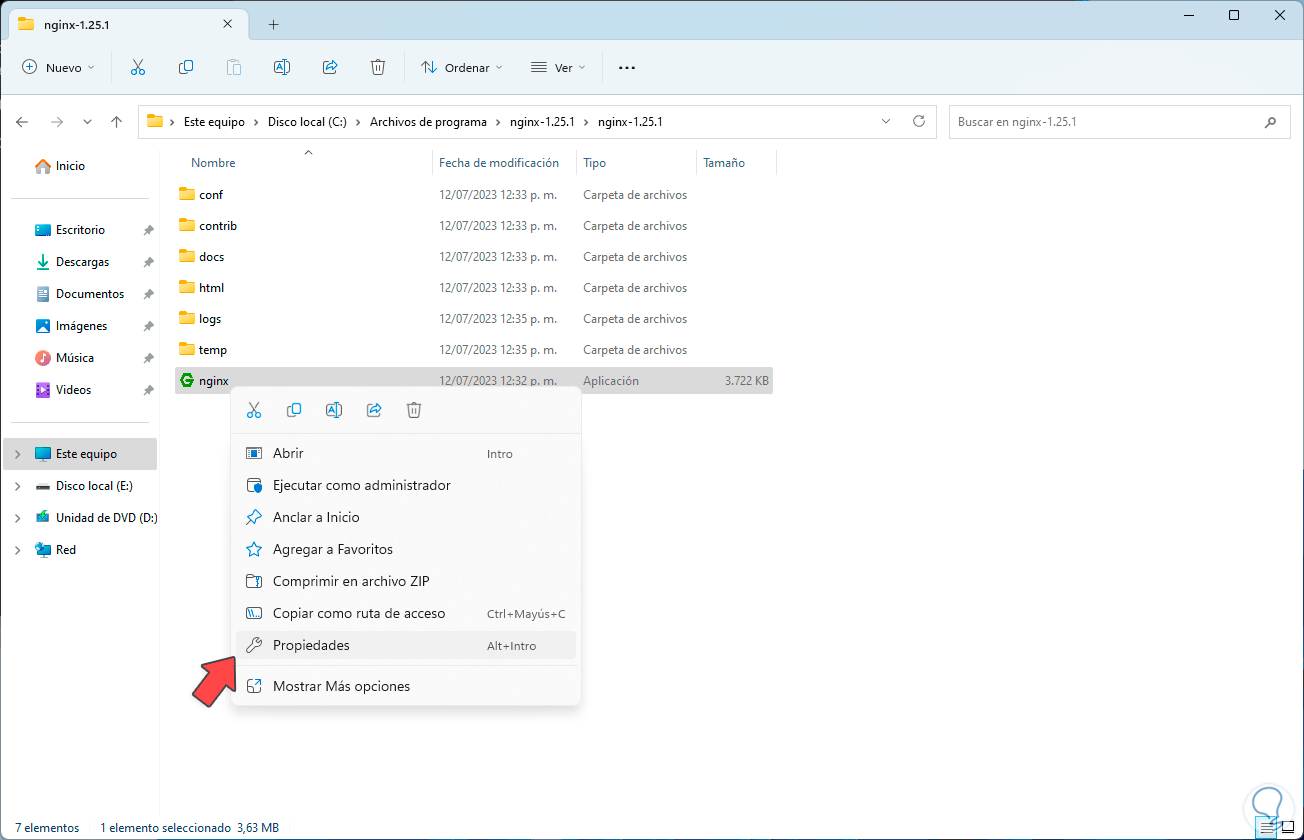Rename using the context menu rename icon
1304x840 pixels.
pyautogui.click(x=334, y=410)
